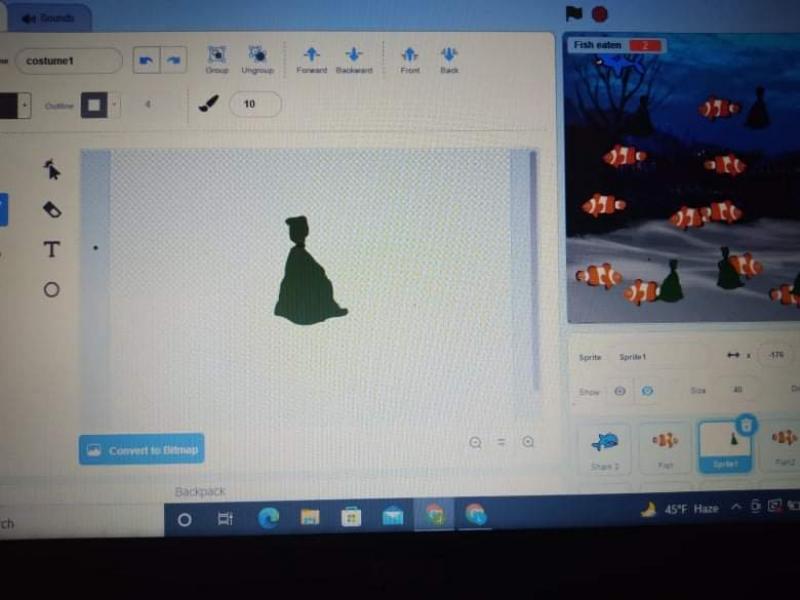Hide the sprite with the crossed-eye toggle
Screen dimensions: 800x600
(x=647, y=391)
